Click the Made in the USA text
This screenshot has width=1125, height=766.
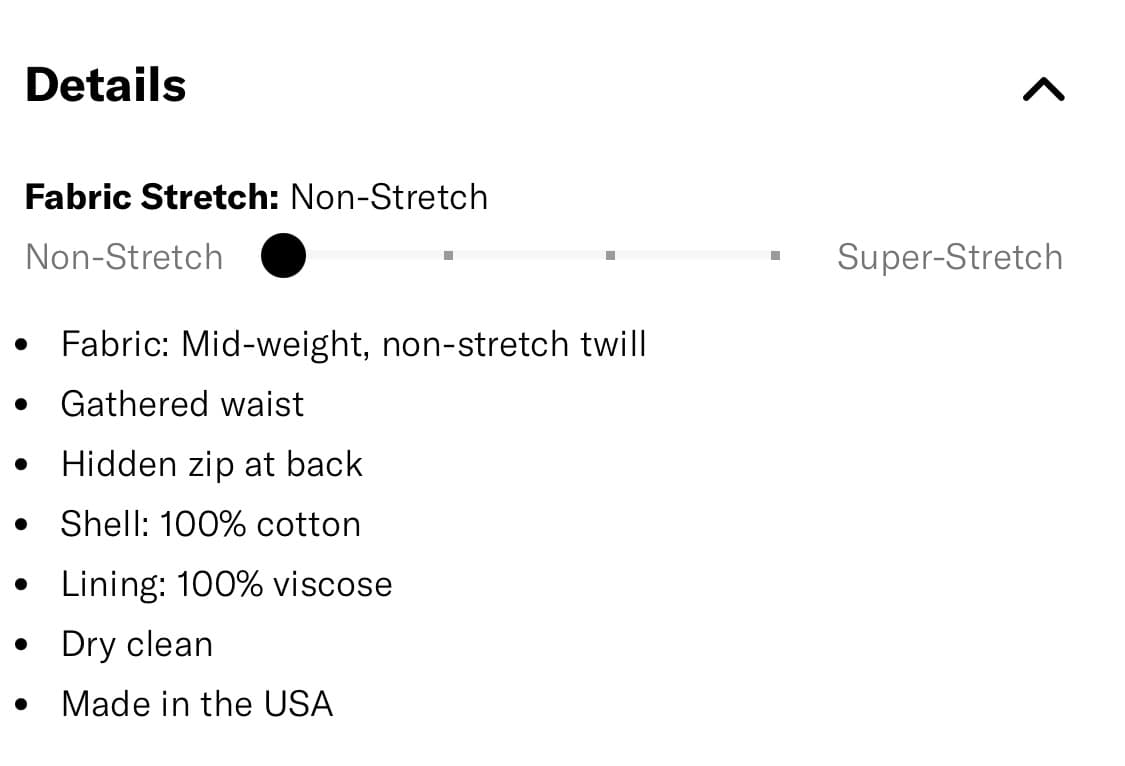click(196, 704)
